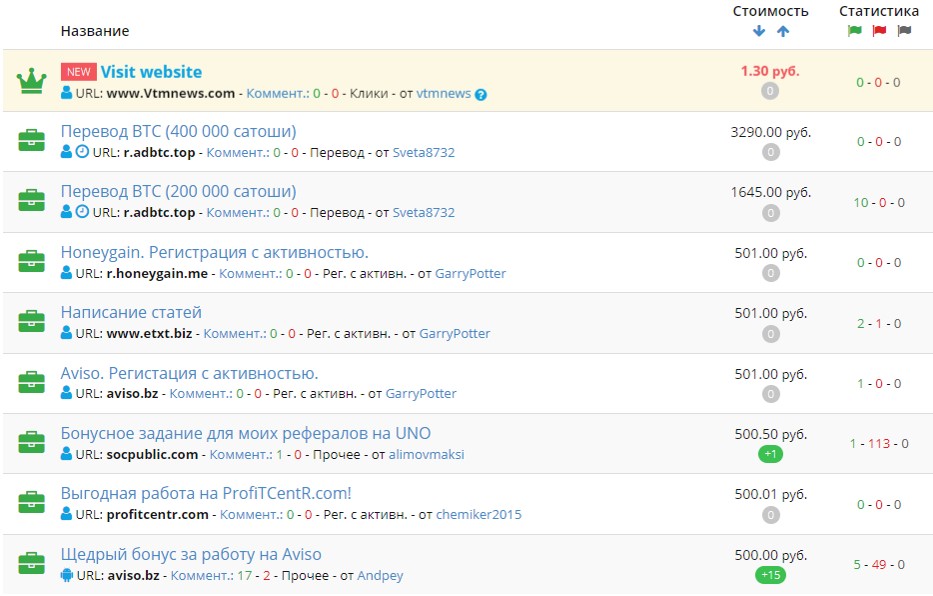933x596 pixels.
Task: Click the Статистика column header
Action: (879, 11)
